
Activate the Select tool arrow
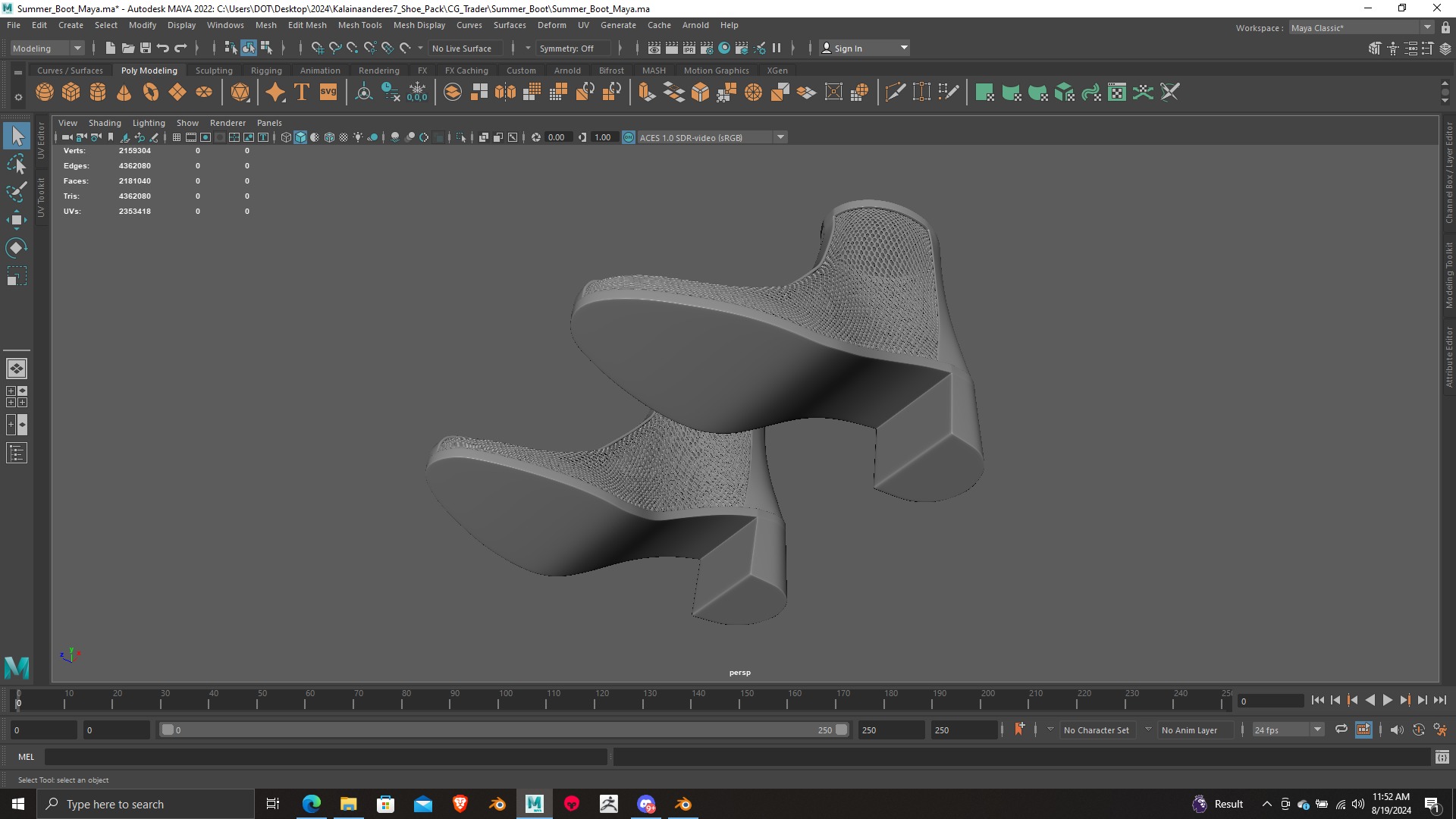17,136
